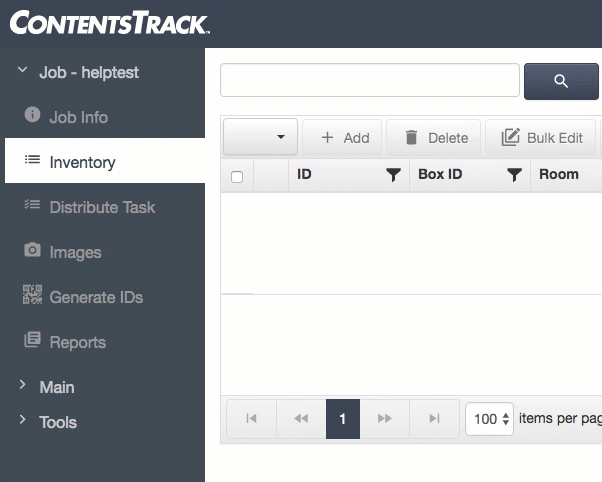Collapse the Job - helptest section
The width and height of the screenshot is (602, 482).
pyautogui.click(x=23, y=70)
